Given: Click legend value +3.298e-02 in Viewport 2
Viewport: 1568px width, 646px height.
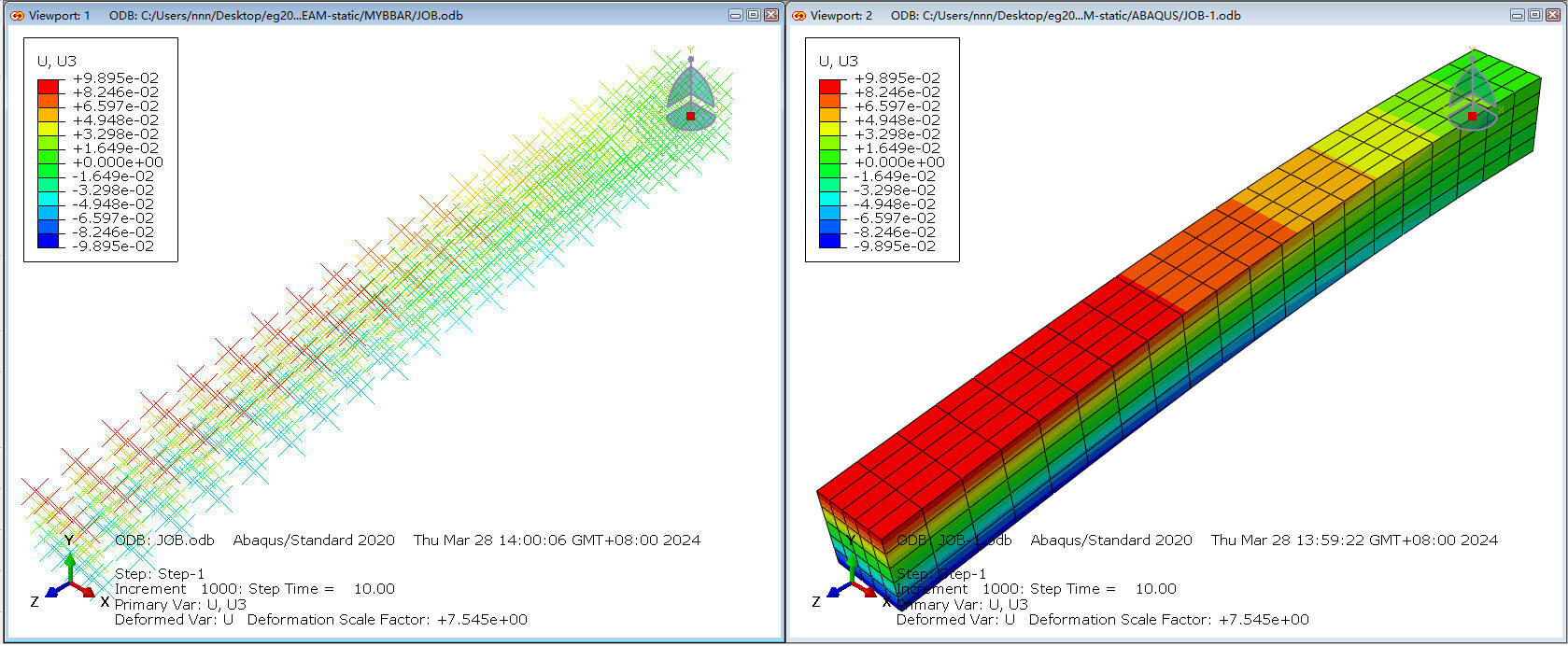Looking at the screenshot, I should 897,134.
